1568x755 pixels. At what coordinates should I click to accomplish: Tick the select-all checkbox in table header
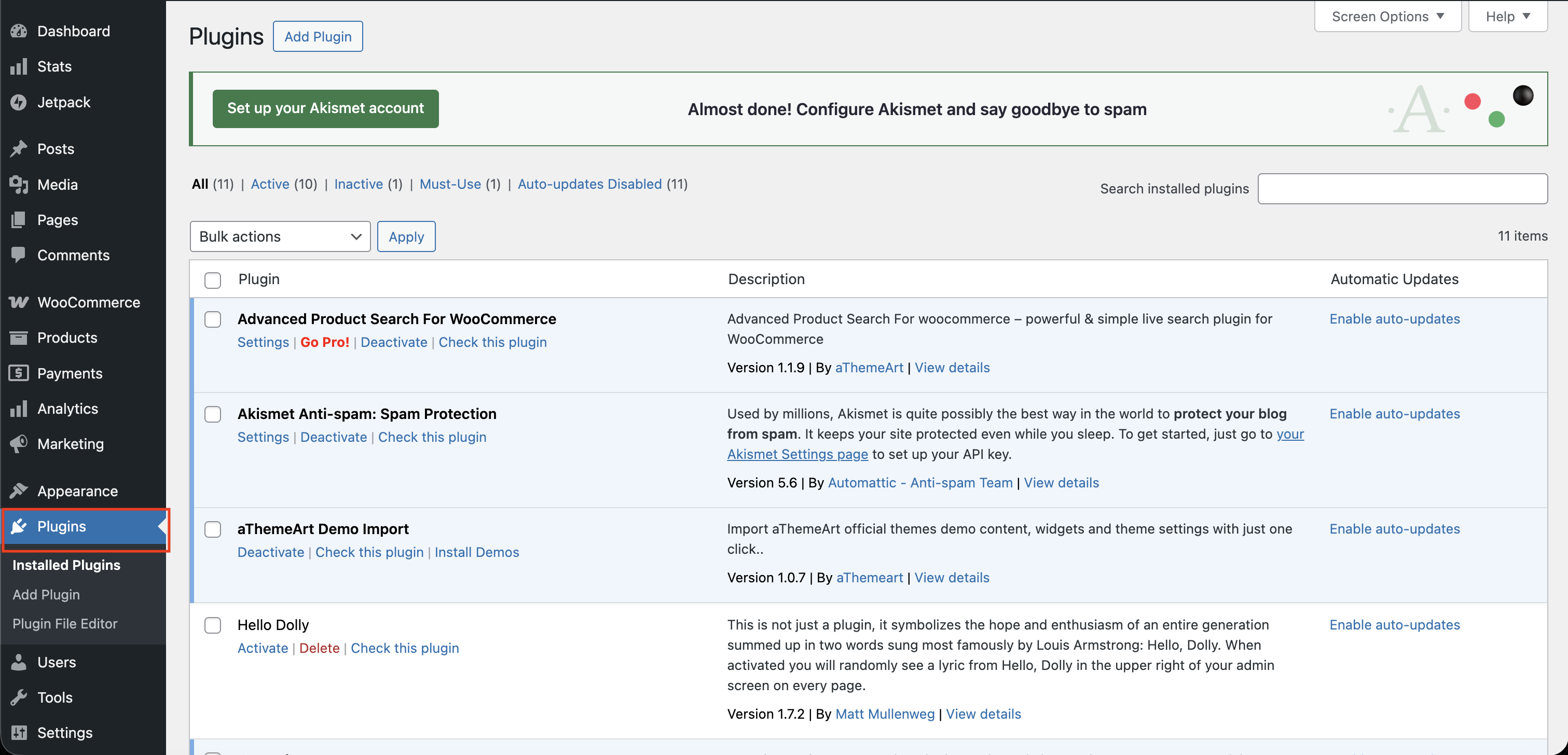[x=212, y=280]
